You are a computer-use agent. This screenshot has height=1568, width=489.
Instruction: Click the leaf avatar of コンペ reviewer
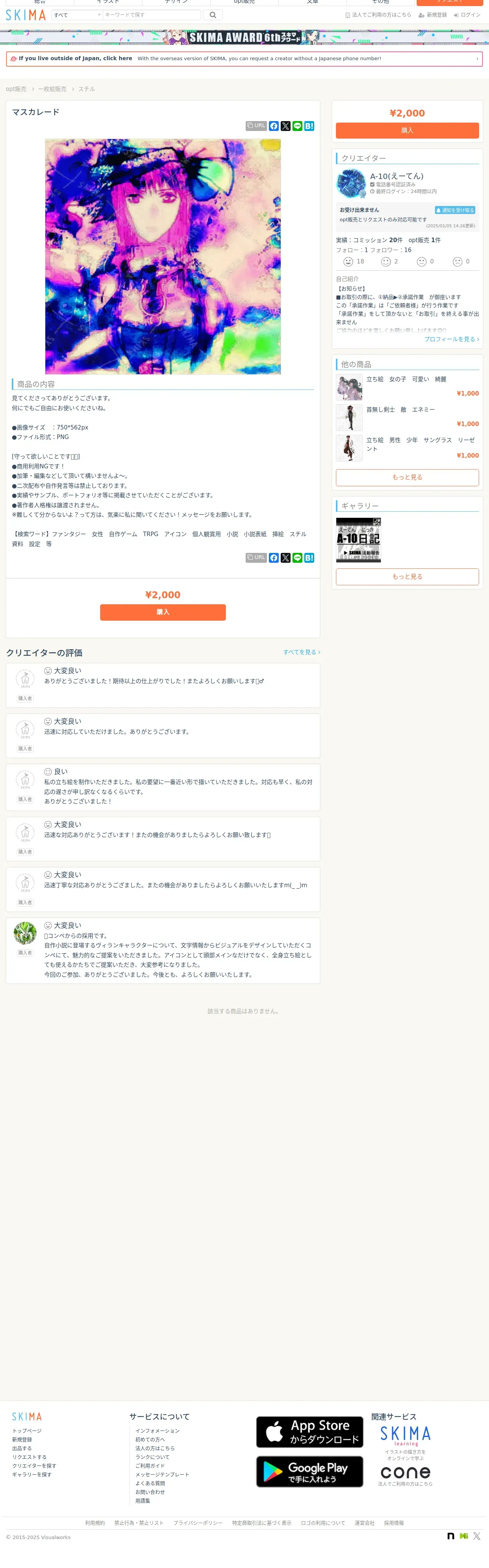coord(25,933)
